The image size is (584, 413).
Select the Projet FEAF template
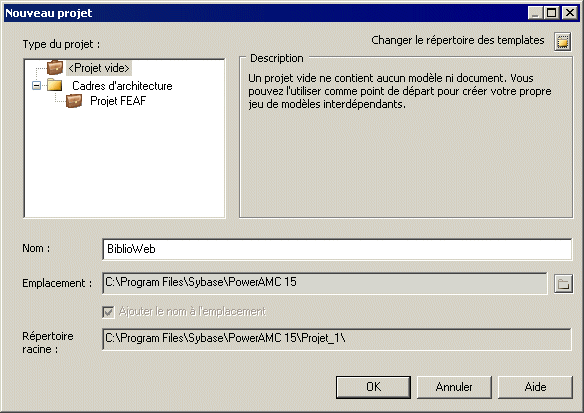point(118,101)
